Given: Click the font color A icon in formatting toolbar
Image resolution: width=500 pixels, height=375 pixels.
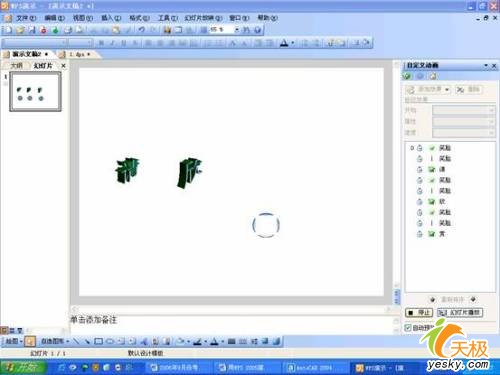Looking at the screenshot, I should 284,43.
